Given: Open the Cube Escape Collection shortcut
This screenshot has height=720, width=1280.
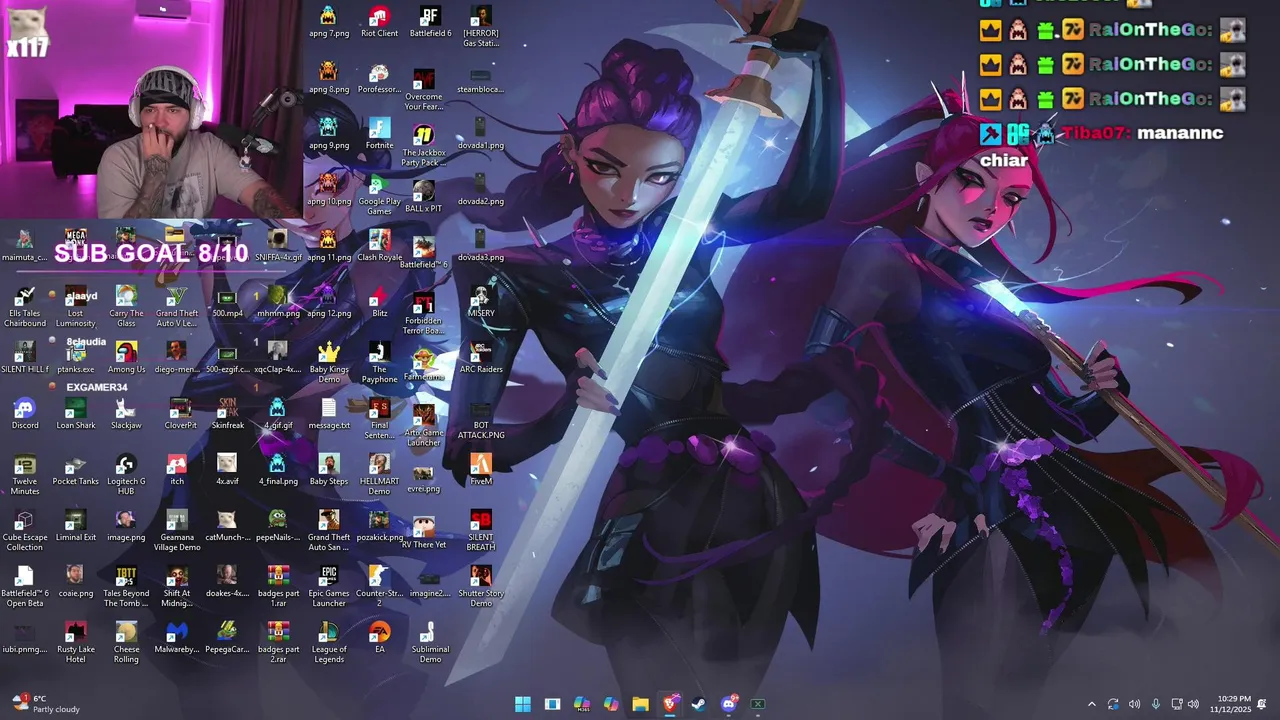Looking at the screenshot, I should point(25,531).
